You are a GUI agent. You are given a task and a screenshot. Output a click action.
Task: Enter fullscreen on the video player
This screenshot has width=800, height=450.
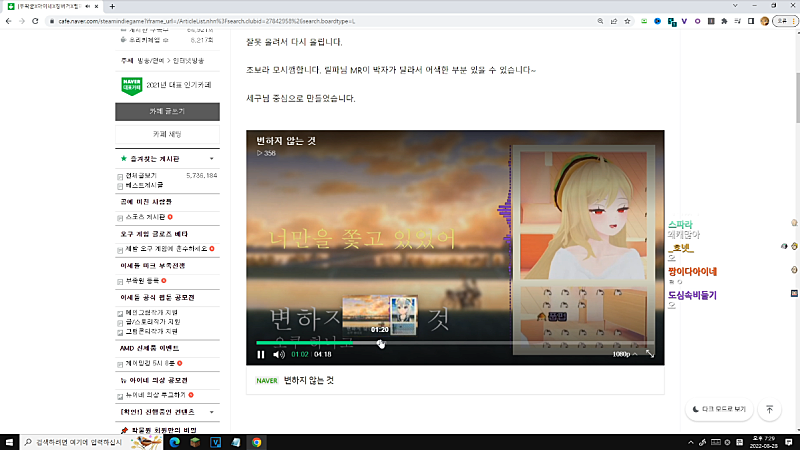(x=650, y=354)
